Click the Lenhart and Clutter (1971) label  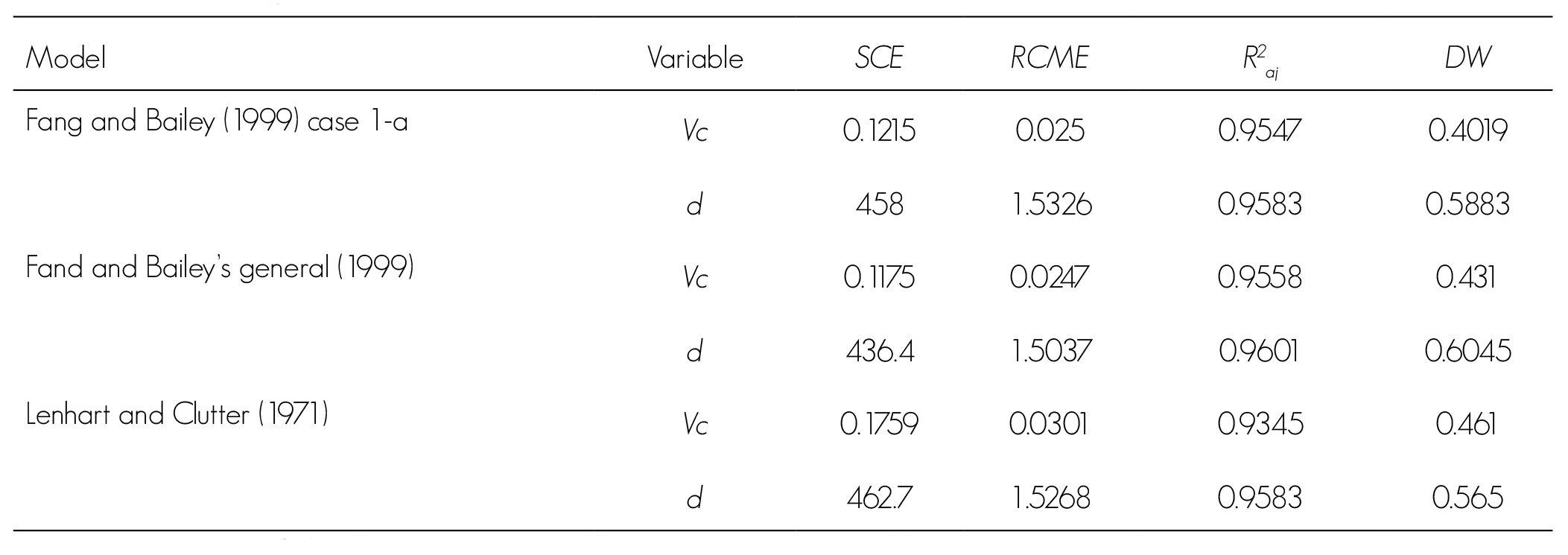pos(177,414)
